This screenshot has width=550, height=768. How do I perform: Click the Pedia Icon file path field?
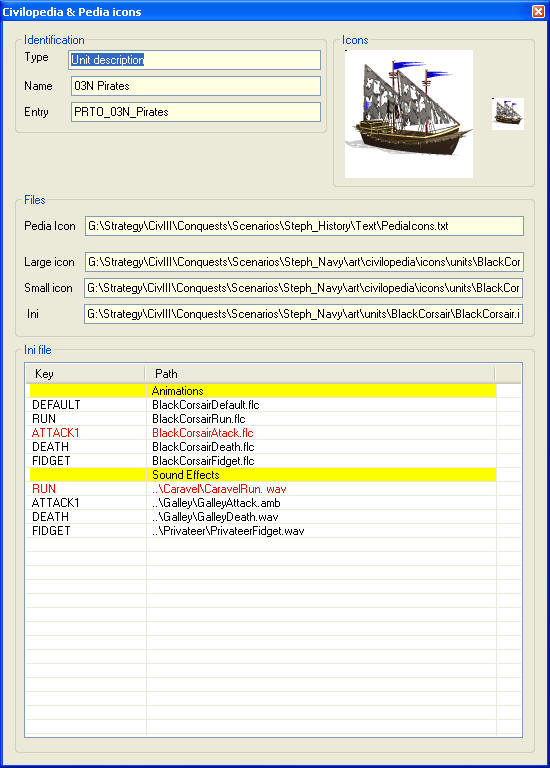click(x=304, y=226)
